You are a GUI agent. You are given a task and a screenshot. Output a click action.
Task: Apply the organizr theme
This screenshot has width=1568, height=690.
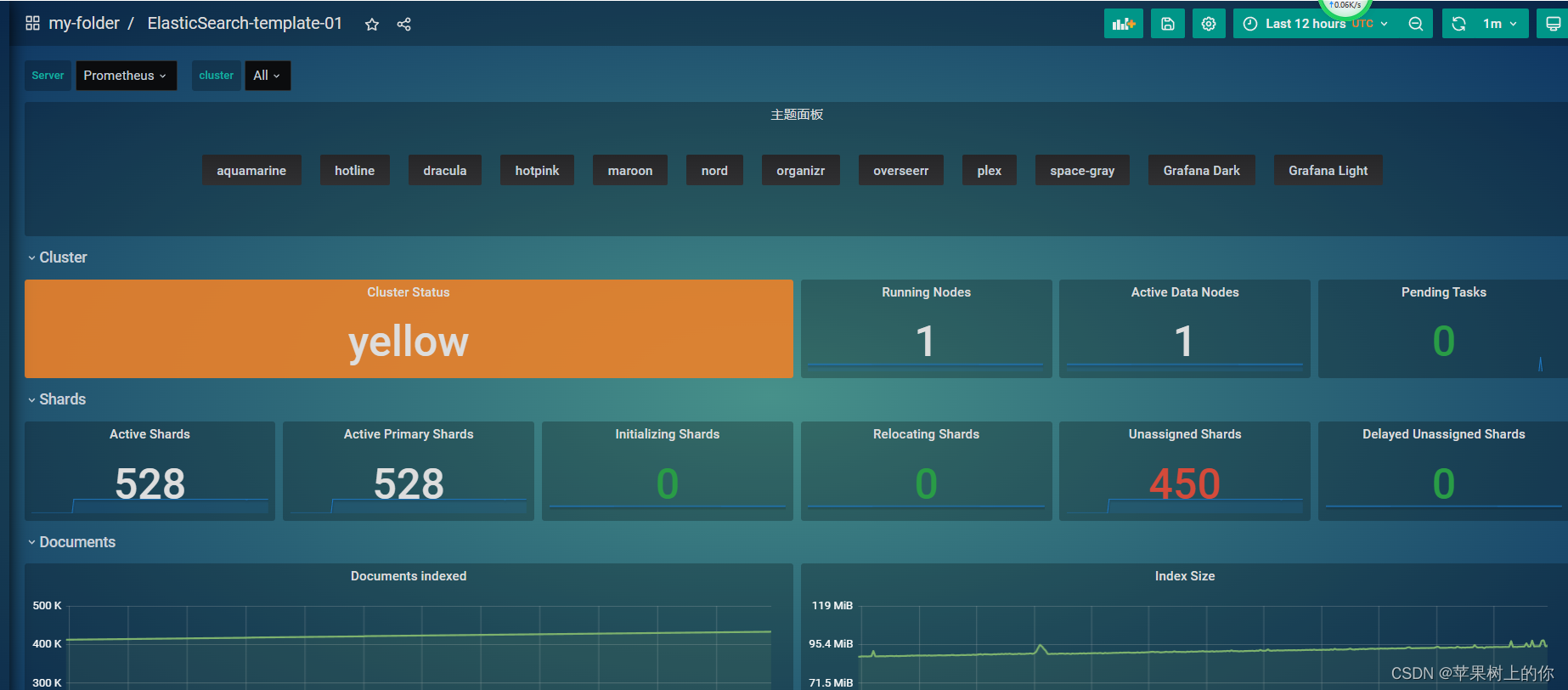click(x=801, y=171)
